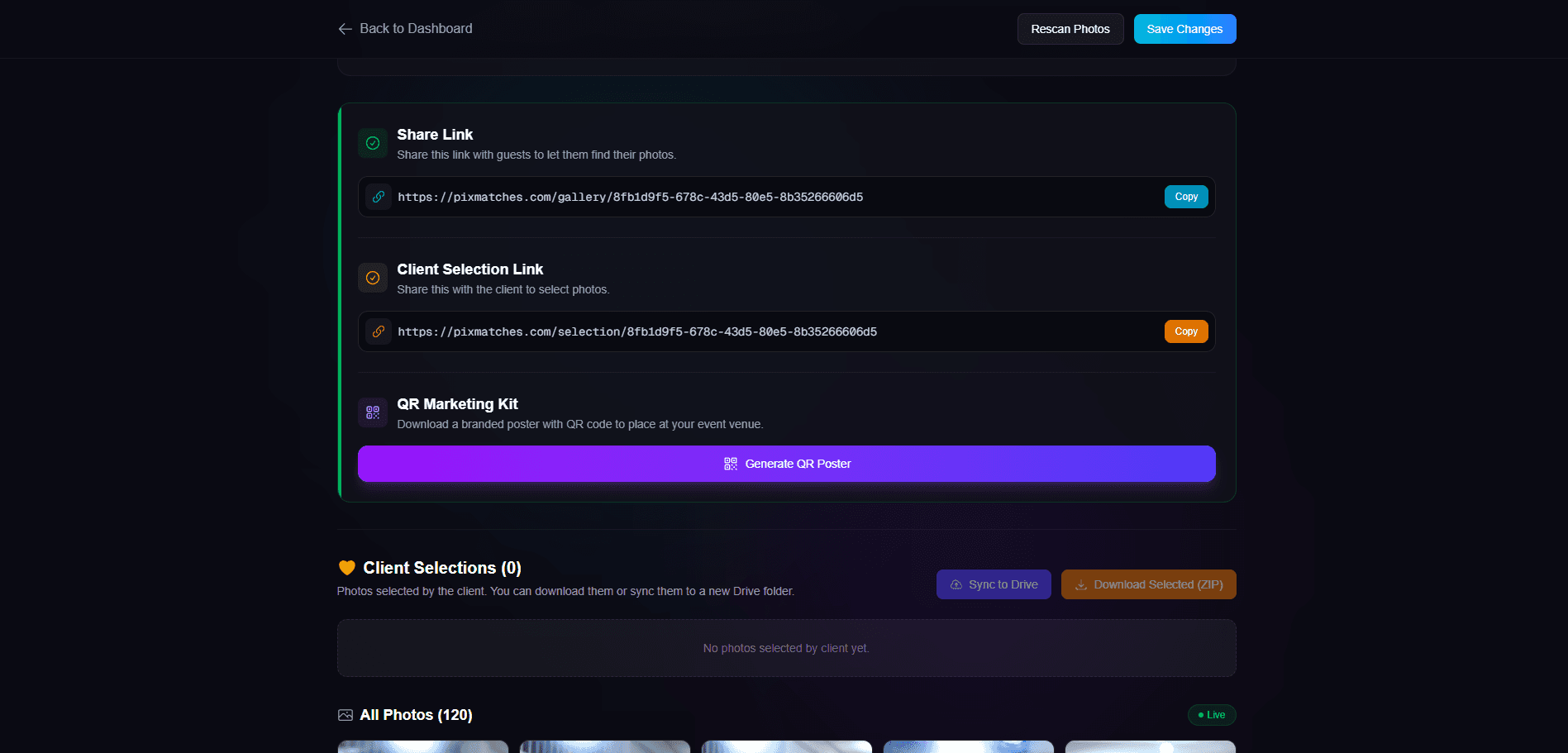Click the chain link icon in the selection URL field
1568x753 pixels.
point(378,331)
